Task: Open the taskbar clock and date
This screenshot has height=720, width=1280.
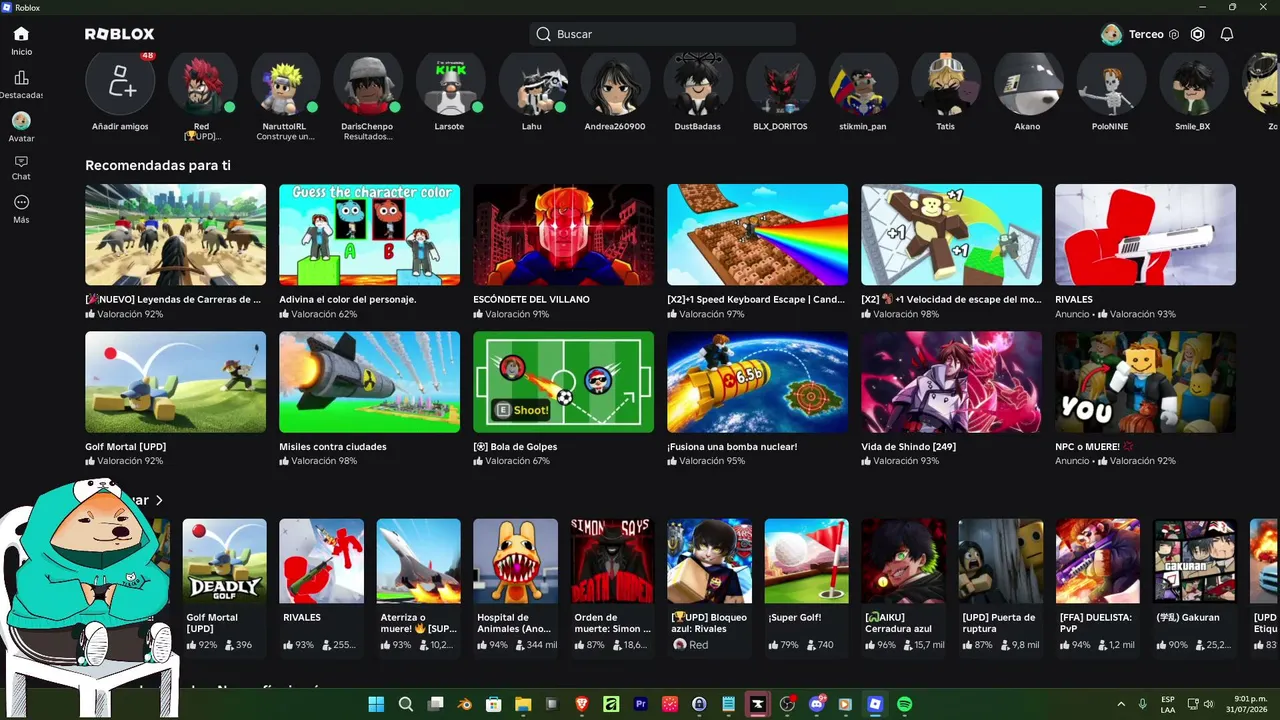Action: pos(1246,704)
